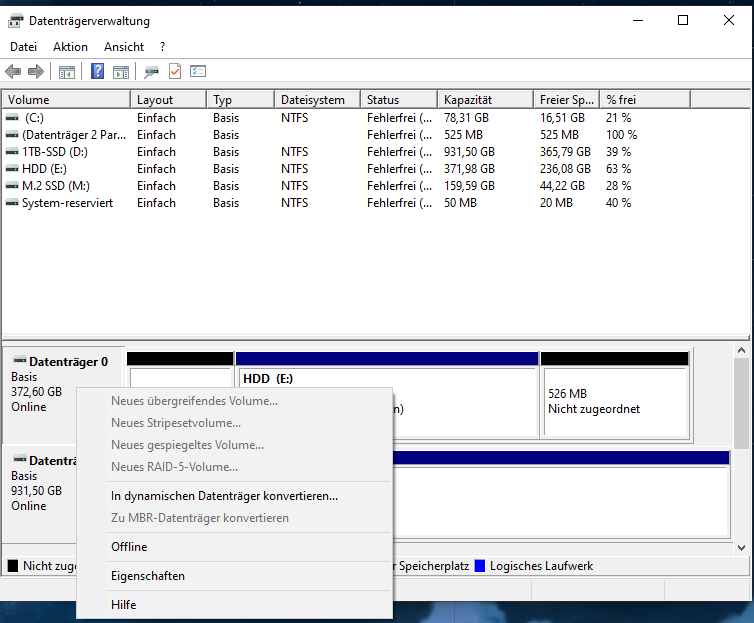754x623 pixels.
Task: Click the Back arrow toolbar icon
Action: [x=13, y=72]
